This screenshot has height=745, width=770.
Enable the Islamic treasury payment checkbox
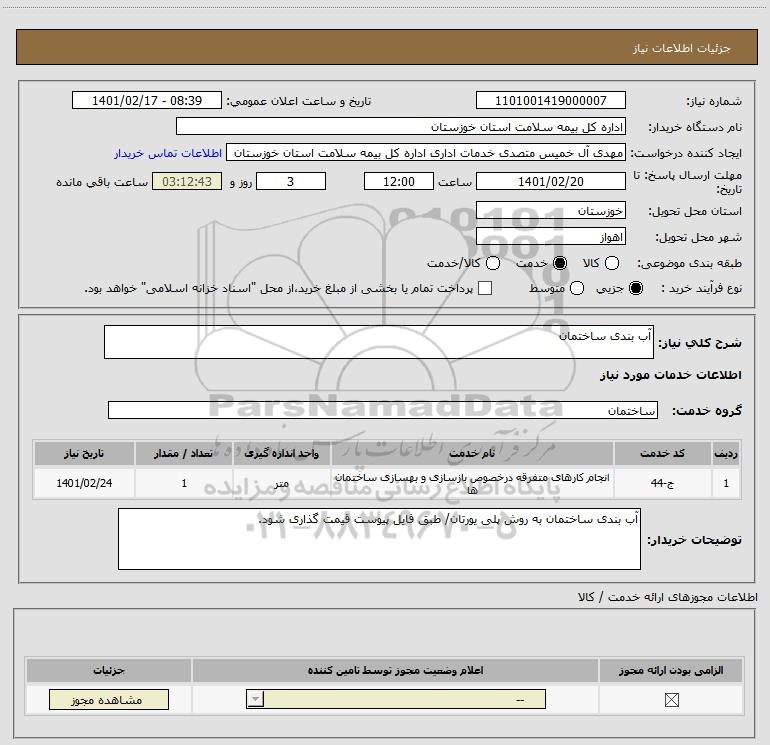tap(485, 288)
